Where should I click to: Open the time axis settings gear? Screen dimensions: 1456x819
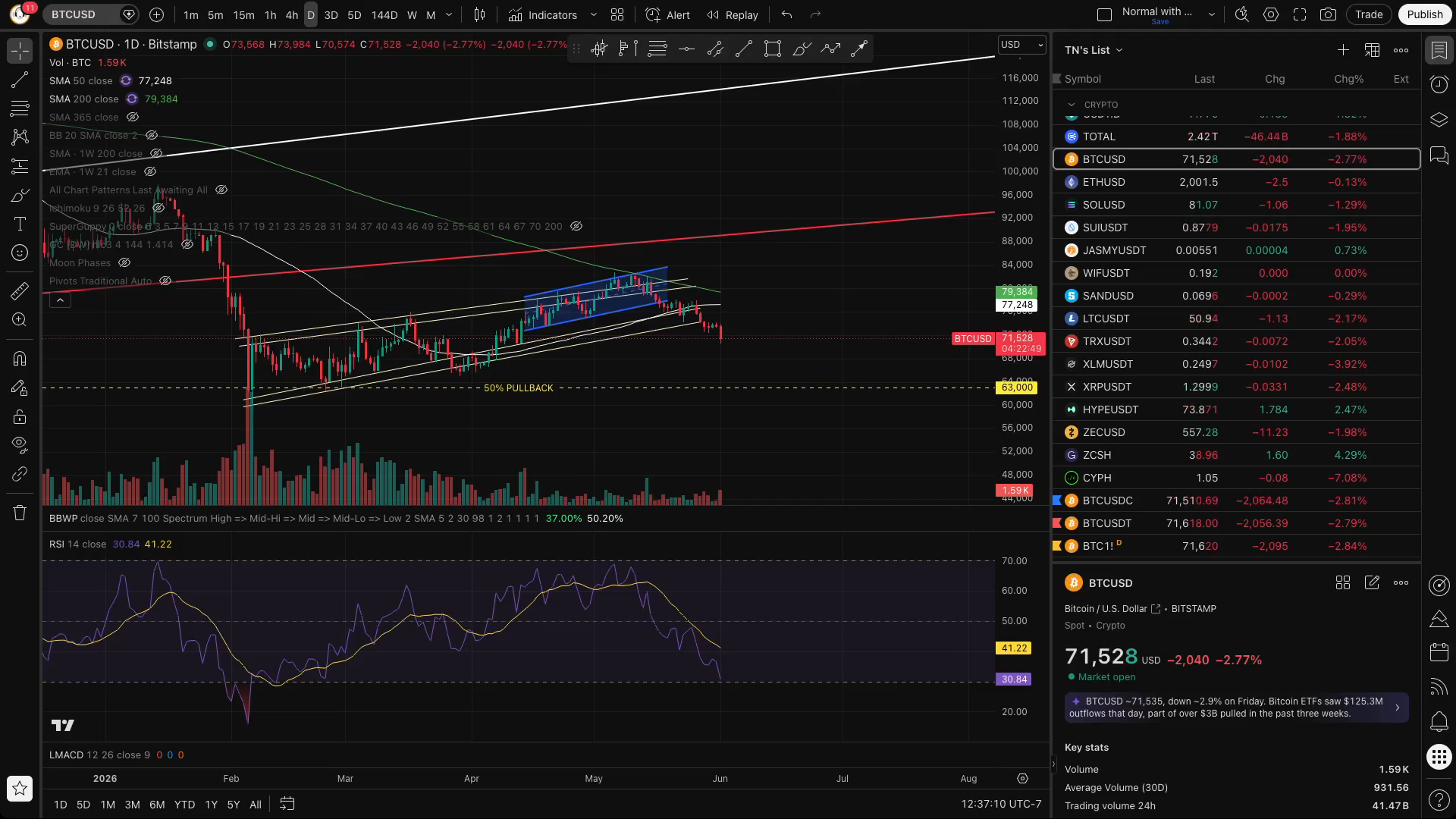tap(1022, 778)
